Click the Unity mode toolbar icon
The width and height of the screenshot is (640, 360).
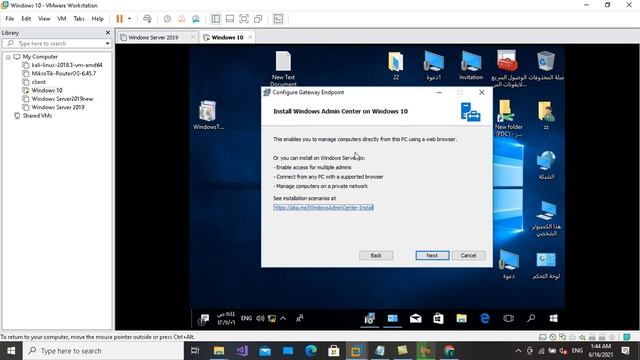258,19
